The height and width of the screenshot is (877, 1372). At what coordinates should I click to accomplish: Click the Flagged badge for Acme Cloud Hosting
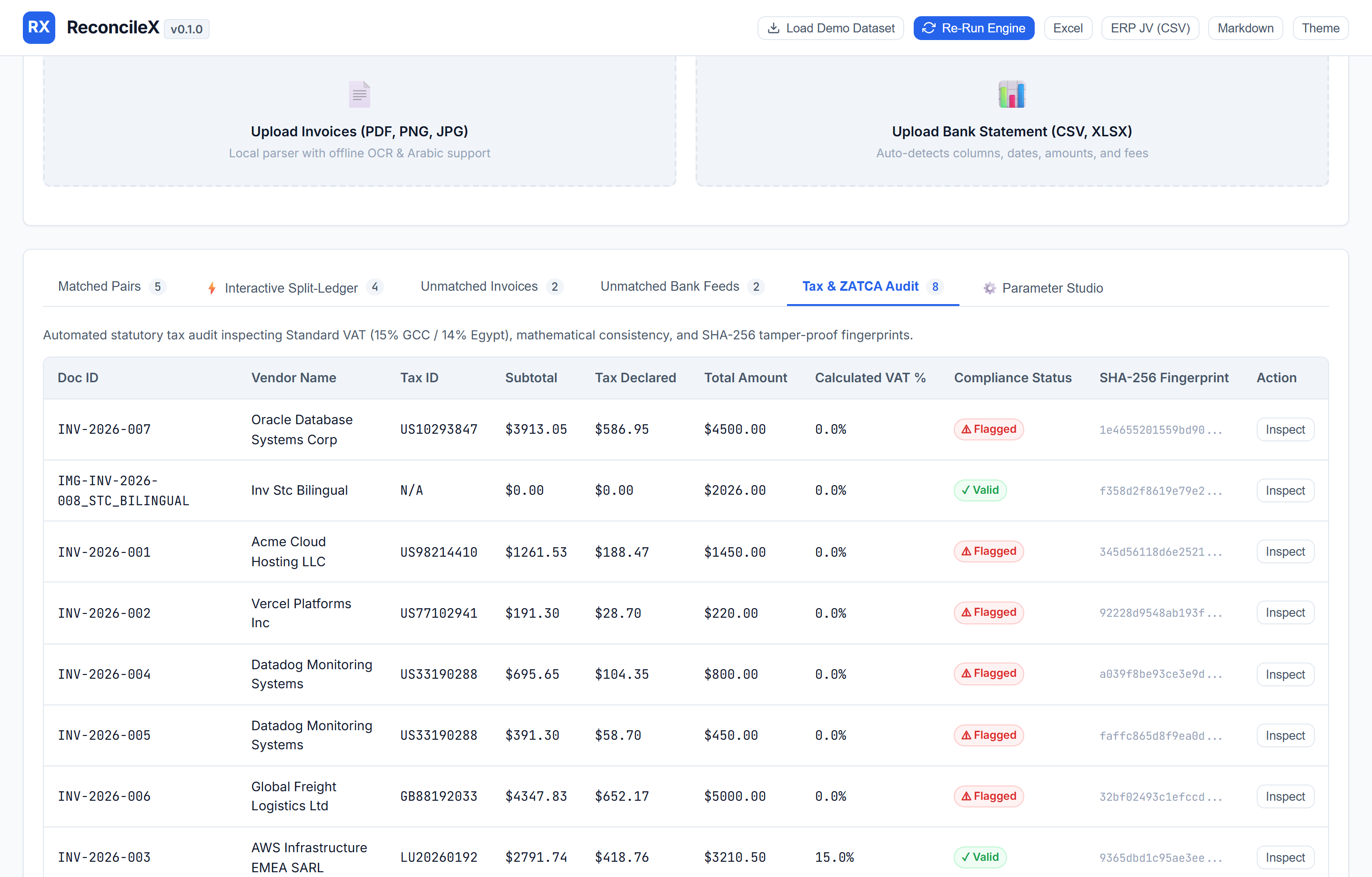coord(989,551)
